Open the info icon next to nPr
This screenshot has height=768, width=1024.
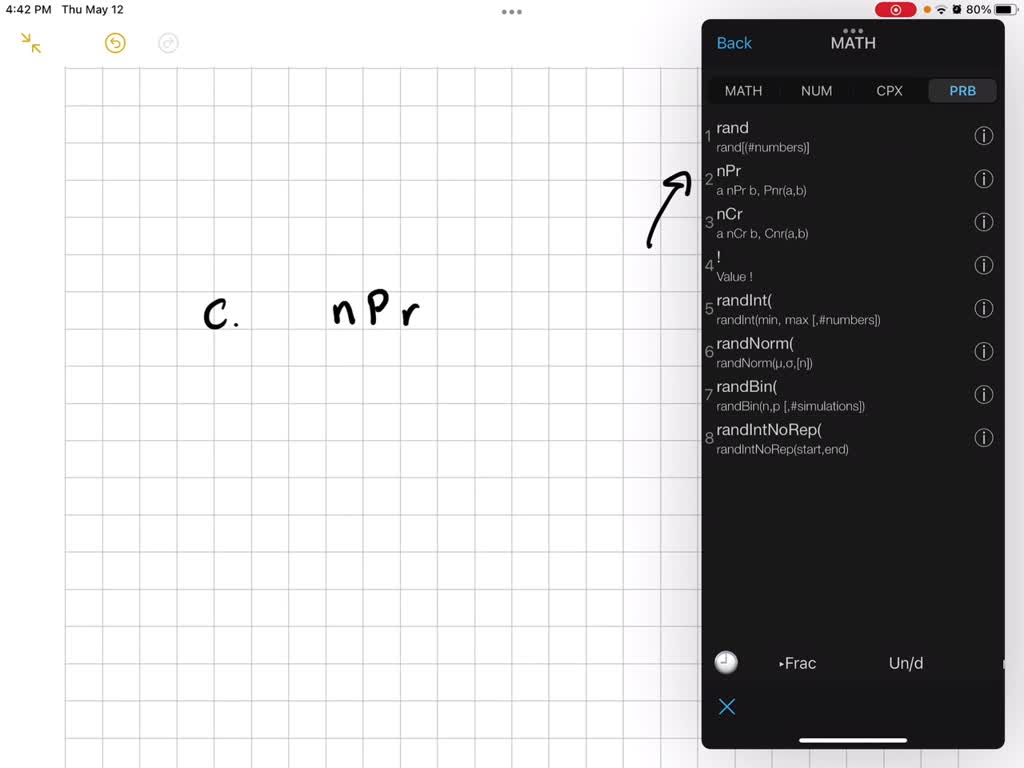click(x=983, y=179)
